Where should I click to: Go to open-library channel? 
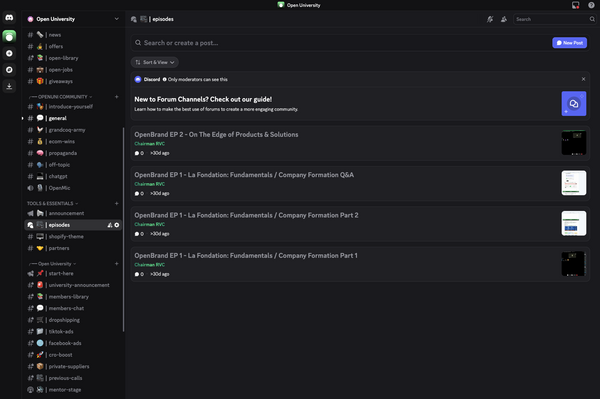click(x=73, y=58)
